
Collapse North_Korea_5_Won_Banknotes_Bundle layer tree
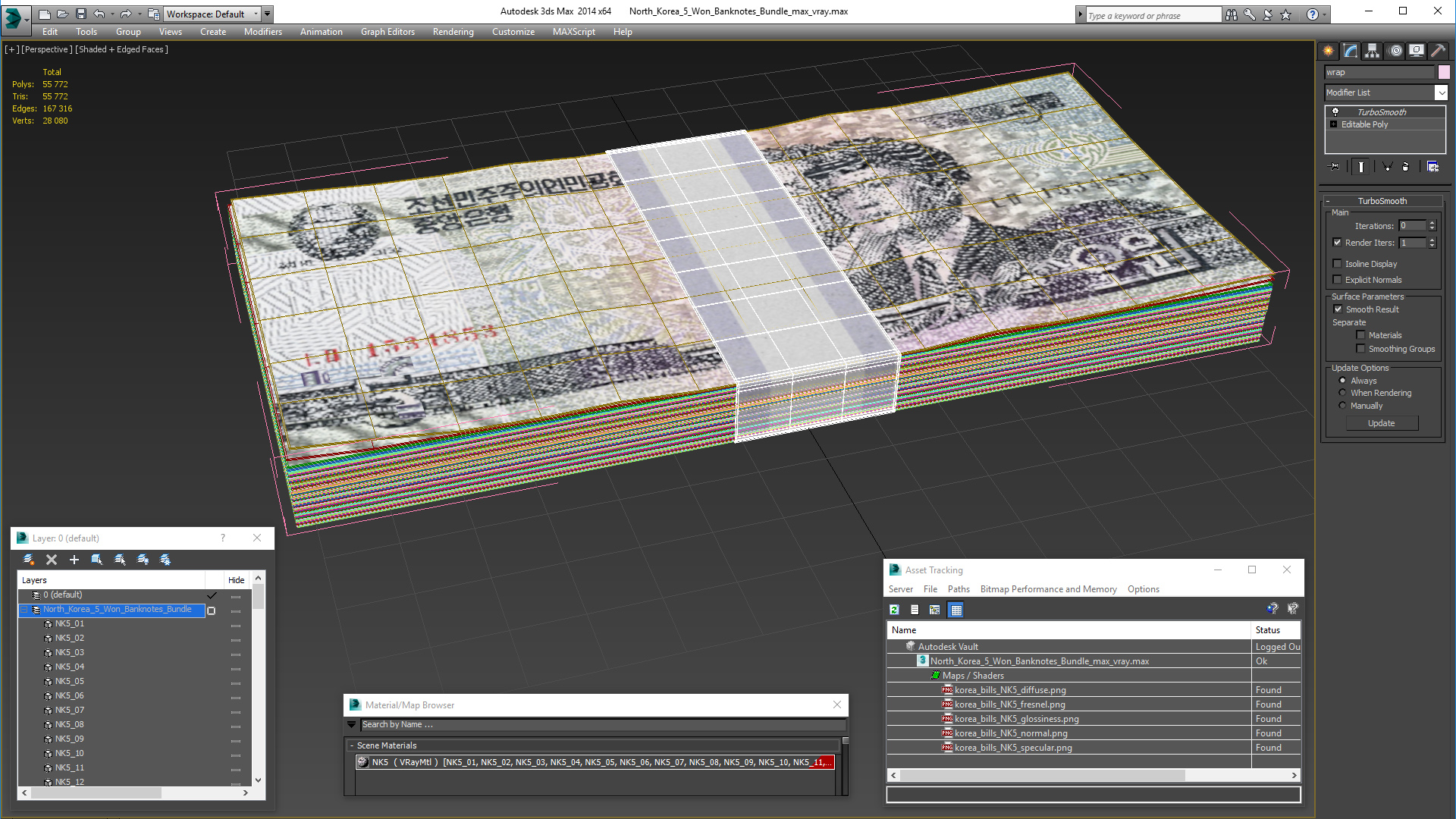coord(24,610)
